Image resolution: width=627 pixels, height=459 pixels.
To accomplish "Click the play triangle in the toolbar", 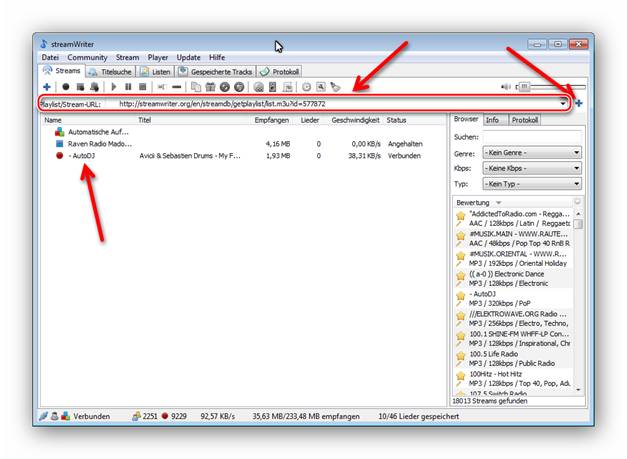I will [x=114, y=87].
